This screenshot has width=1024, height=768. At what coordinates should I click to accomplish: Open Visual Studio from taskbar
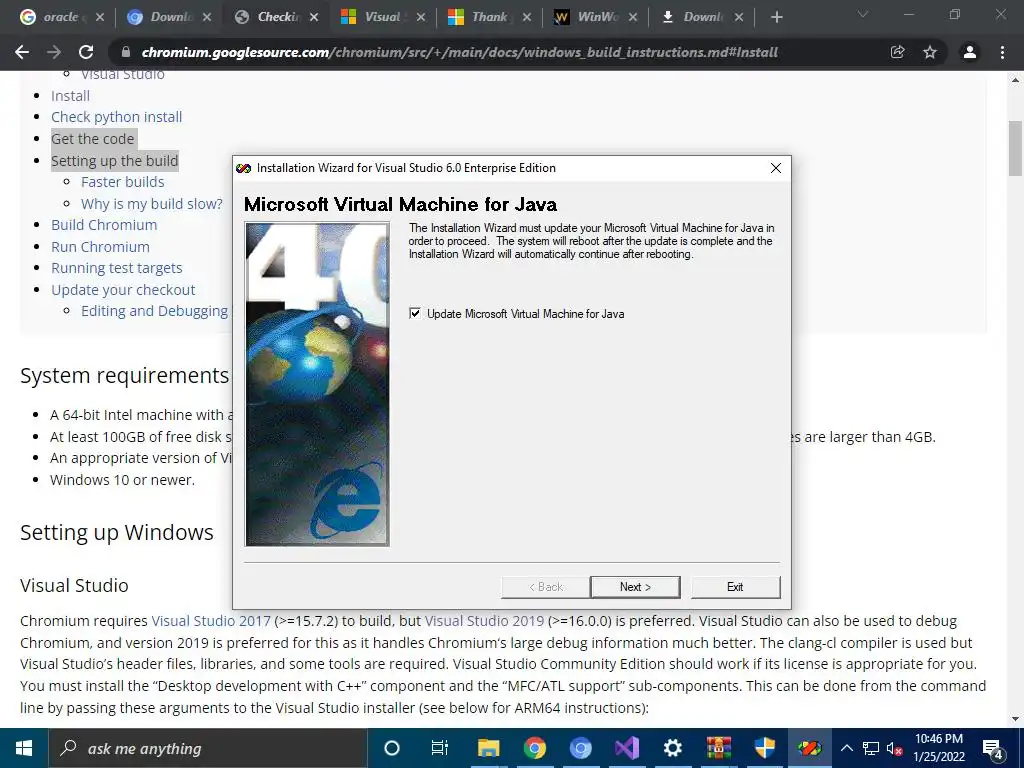(626, 748)
